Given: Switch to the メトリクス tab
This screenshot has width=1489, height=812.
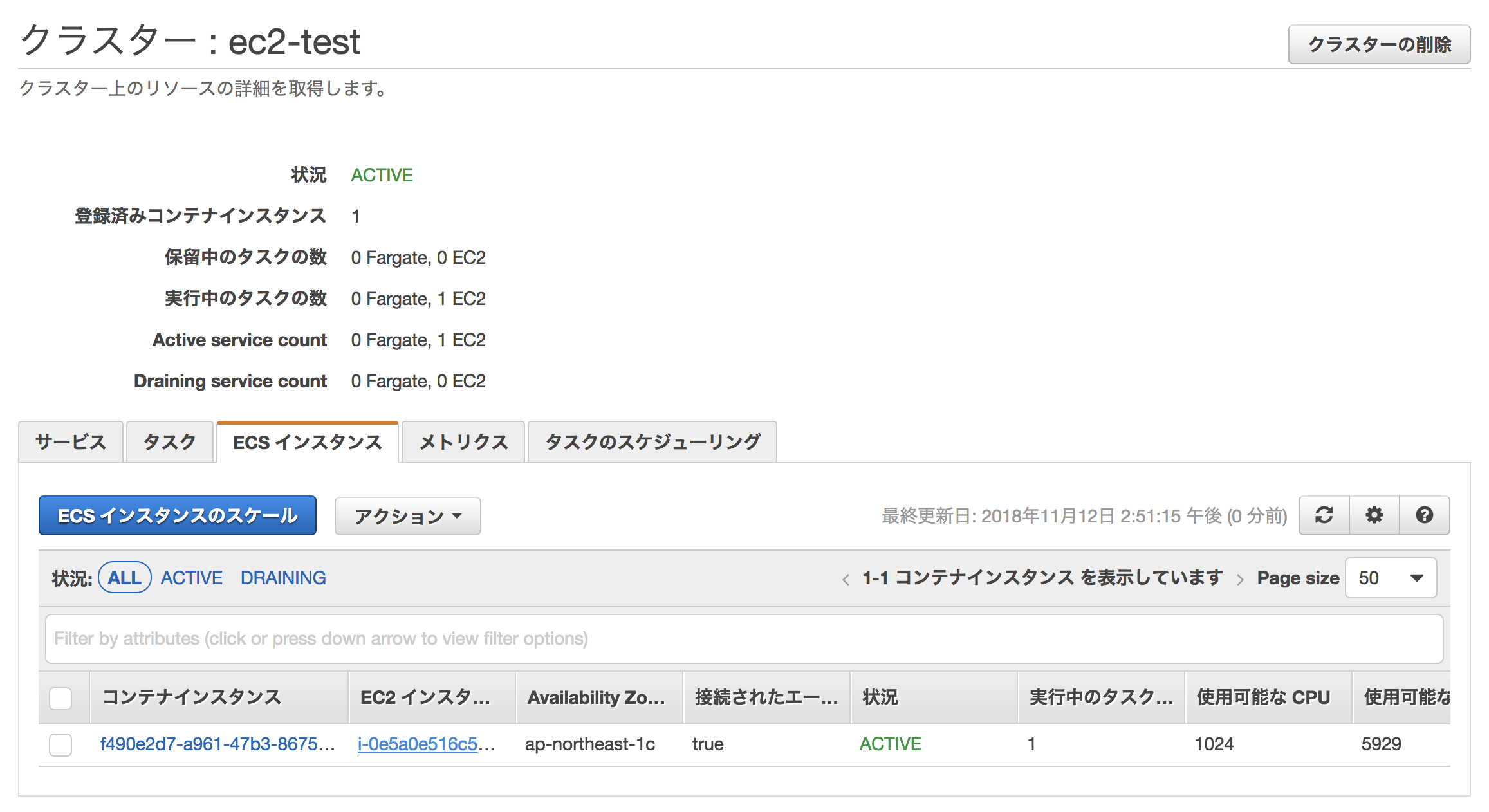Looking at the screenshot, I should pos(463,442).
